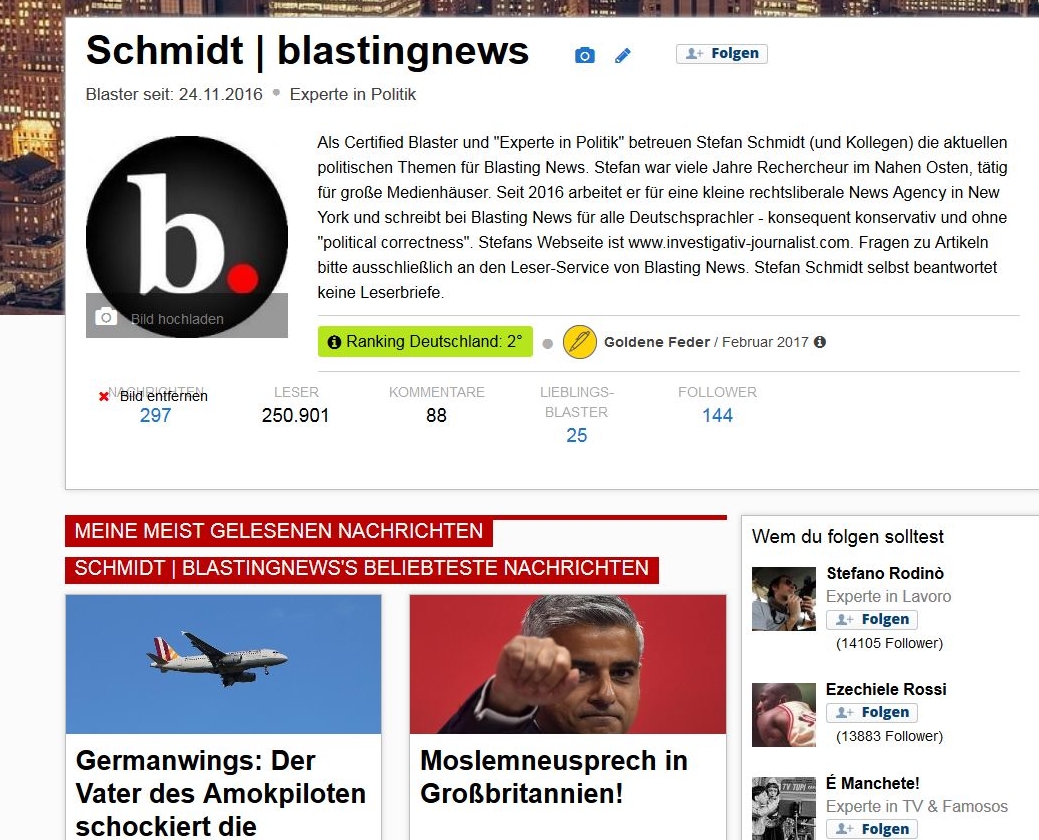Open the Lieblings-Blaster count 25
This screenshot has height=840, width=1039.
tap(576, 436)
